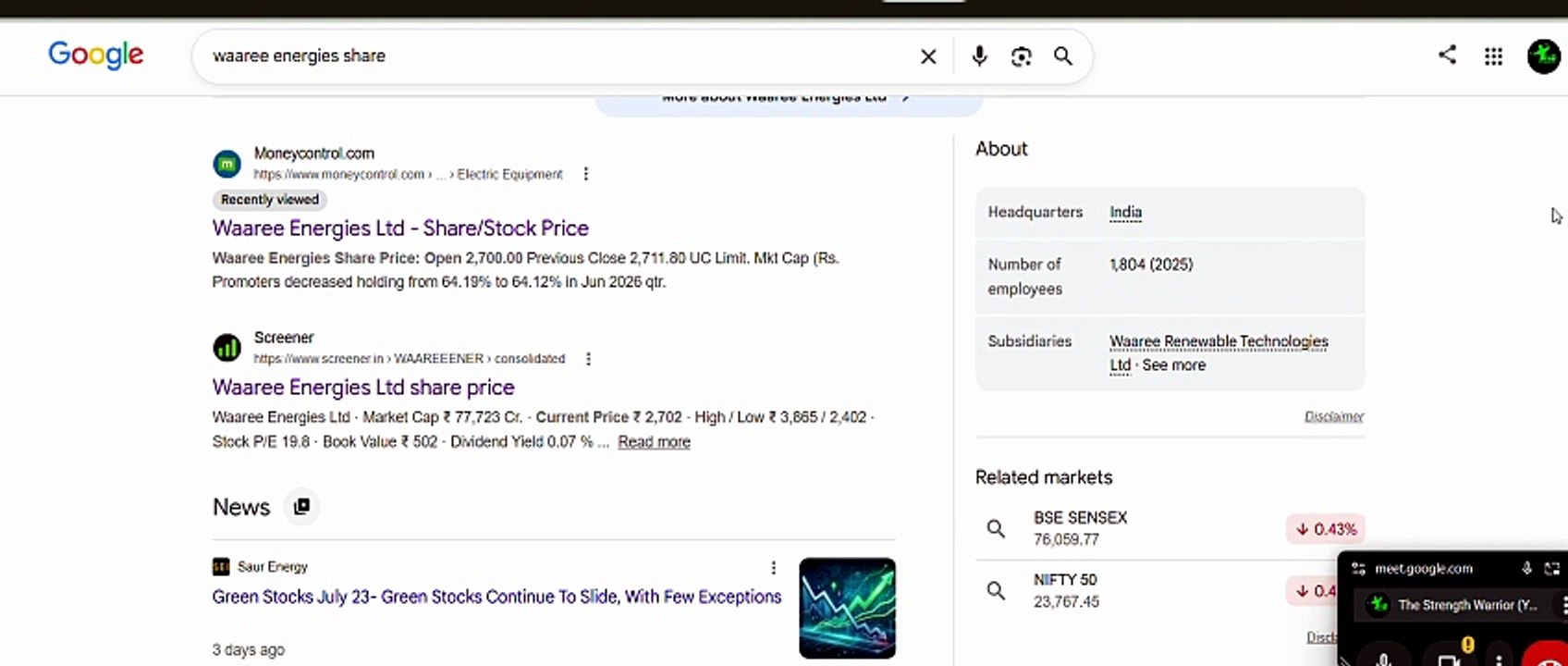The image size is (1568, 666).
Task: Click the Screener site name
Action: point(284,338)
